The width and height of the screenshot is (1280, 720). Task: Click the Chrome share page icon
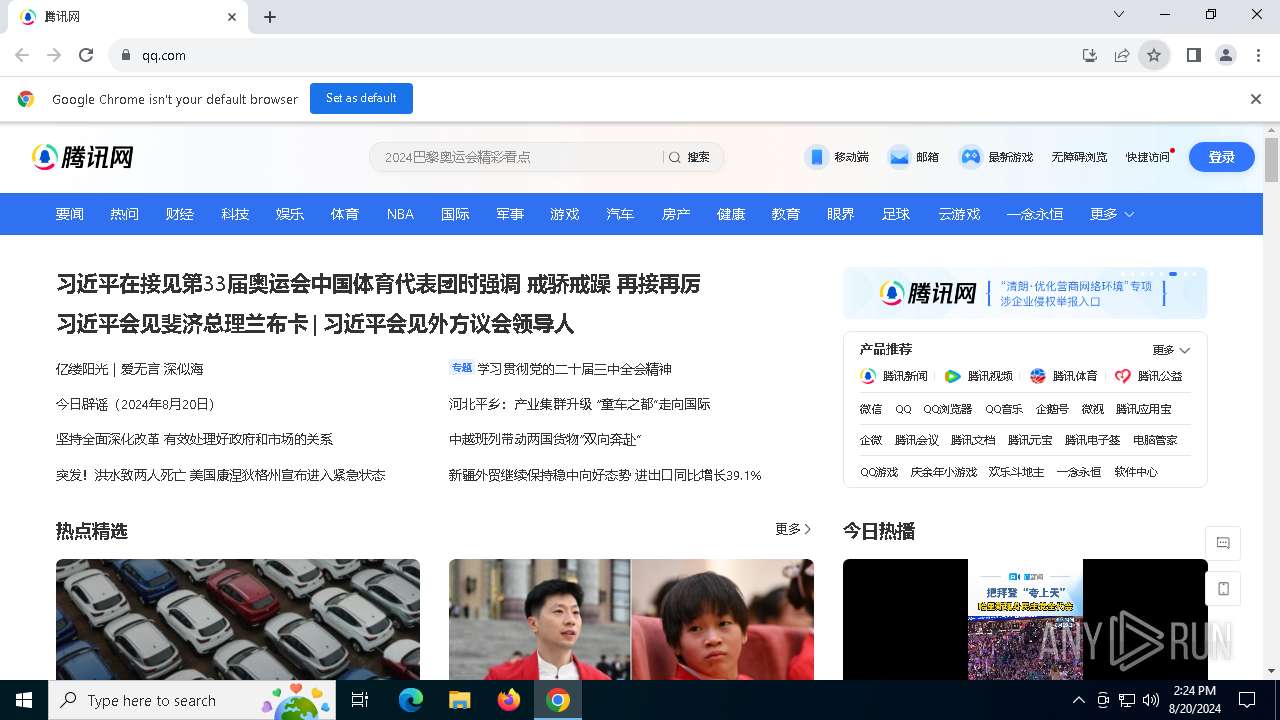(x=1122, y=56)
